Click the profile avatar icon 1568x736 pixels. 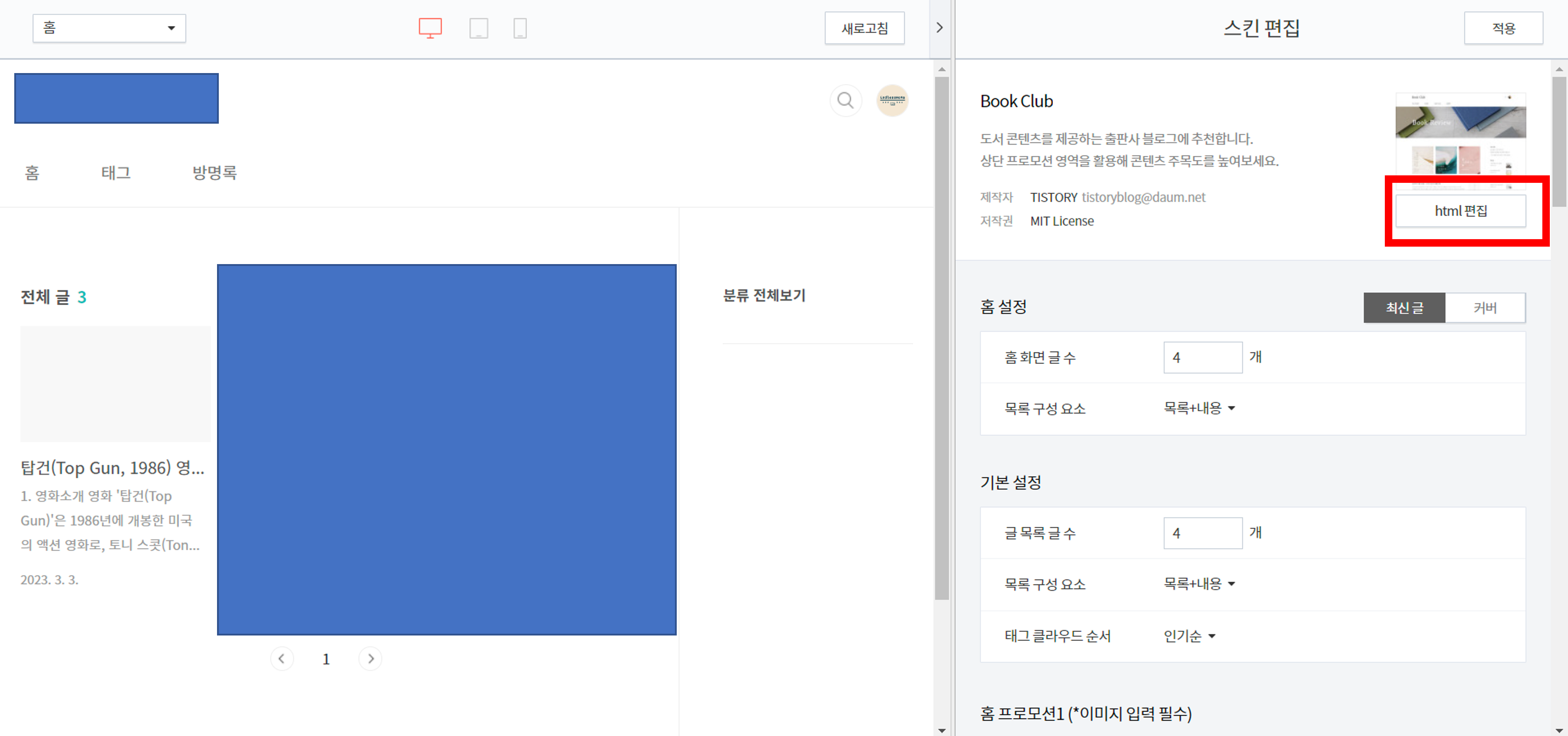[x=892, y=101]
